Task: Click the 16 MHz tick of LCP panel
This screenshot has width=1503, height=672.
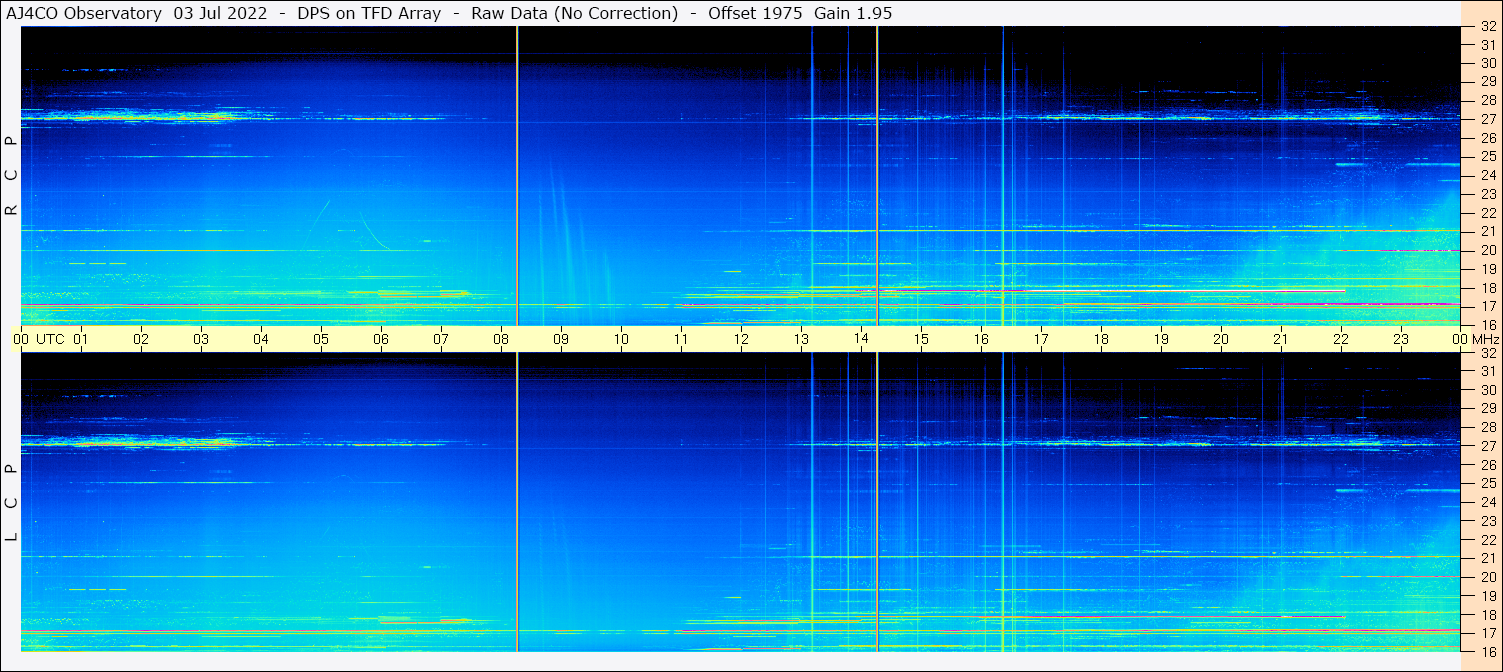Action: 1487,651
